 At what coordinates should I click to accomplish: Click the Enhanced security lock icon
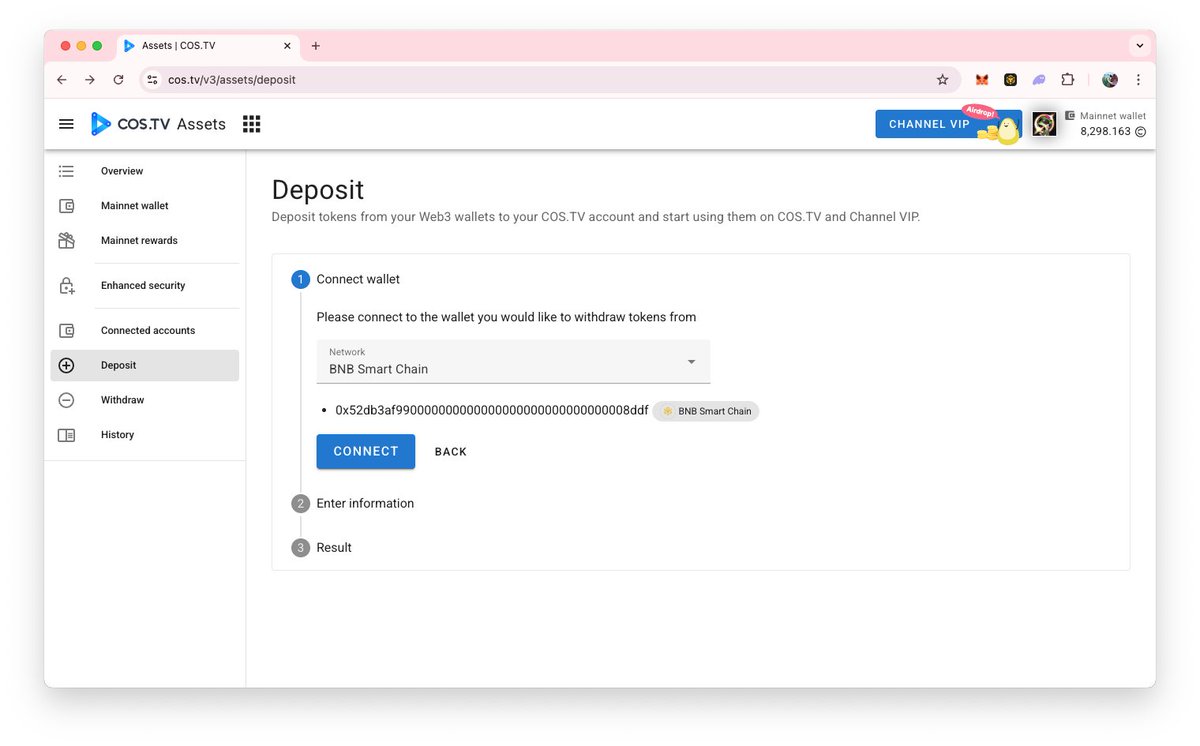(66, 286)
